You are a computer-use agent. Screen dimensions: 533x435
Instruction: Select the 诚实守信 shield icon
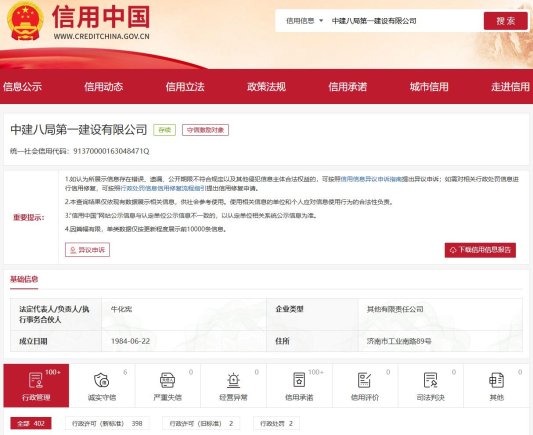click(x=101, y=380)
